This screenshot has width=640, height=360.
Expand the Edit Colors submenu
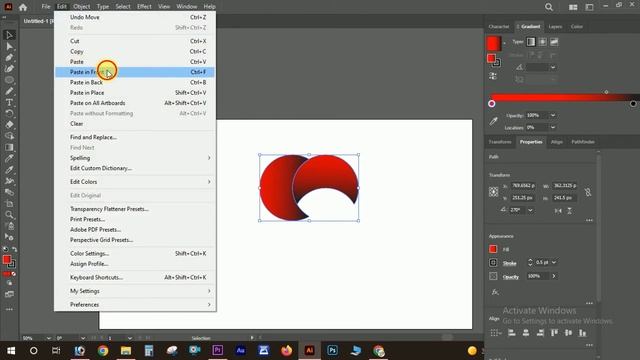tap(209, 182)
